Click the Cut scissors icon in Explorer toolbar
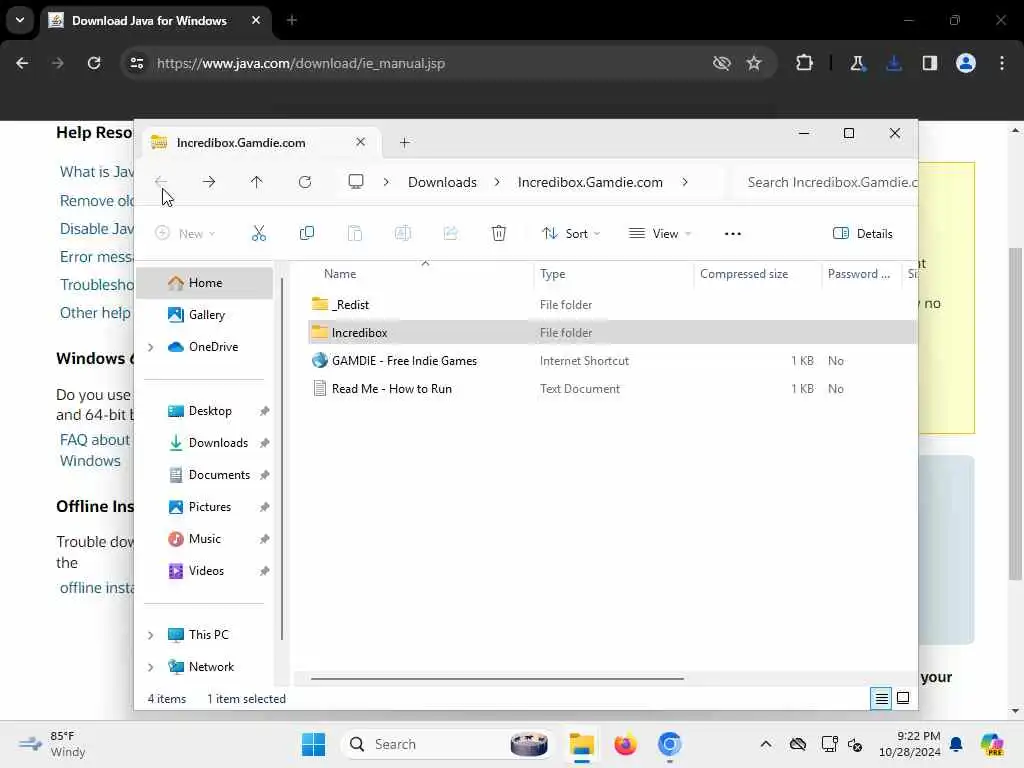1024x768 pixels. coord(259,233)
